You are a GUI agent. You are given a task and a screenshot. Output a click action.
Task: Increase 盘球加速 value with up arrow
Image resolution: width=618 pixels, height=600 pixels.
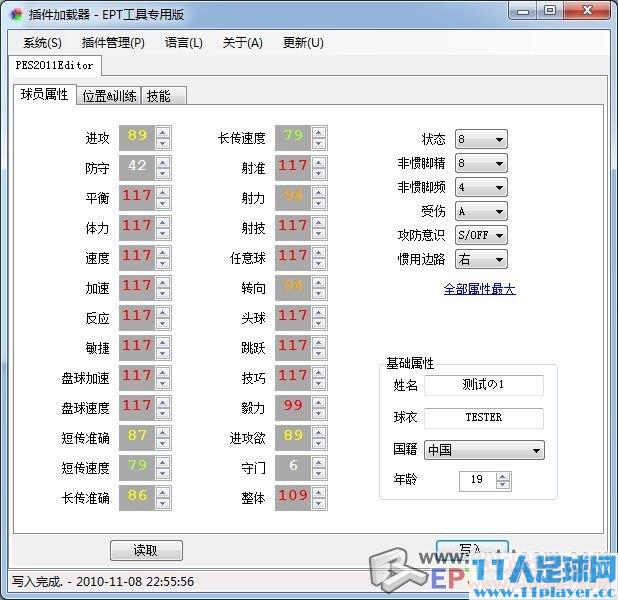tap(163, 372)
